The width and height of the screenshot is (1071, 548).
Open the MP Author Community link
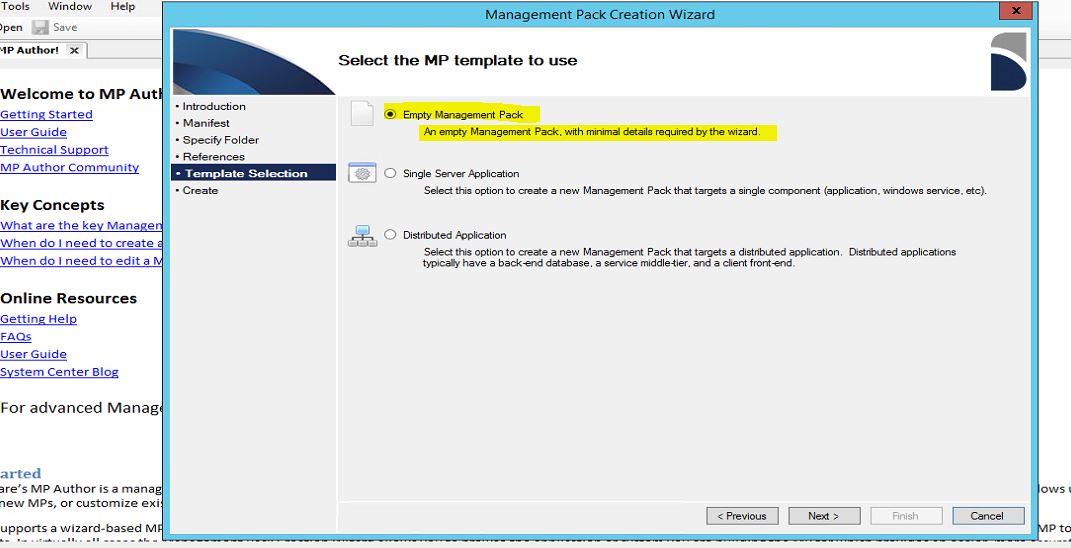pos(69,167)
